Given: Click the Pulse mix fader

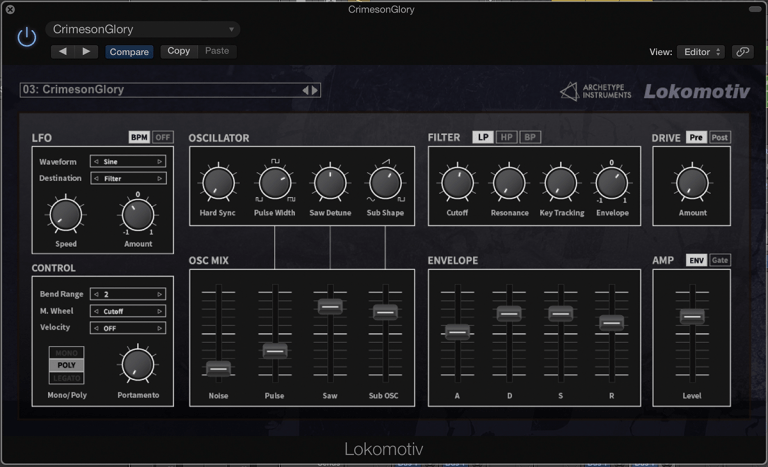Looking at the screenshot, I should point(275,351).
